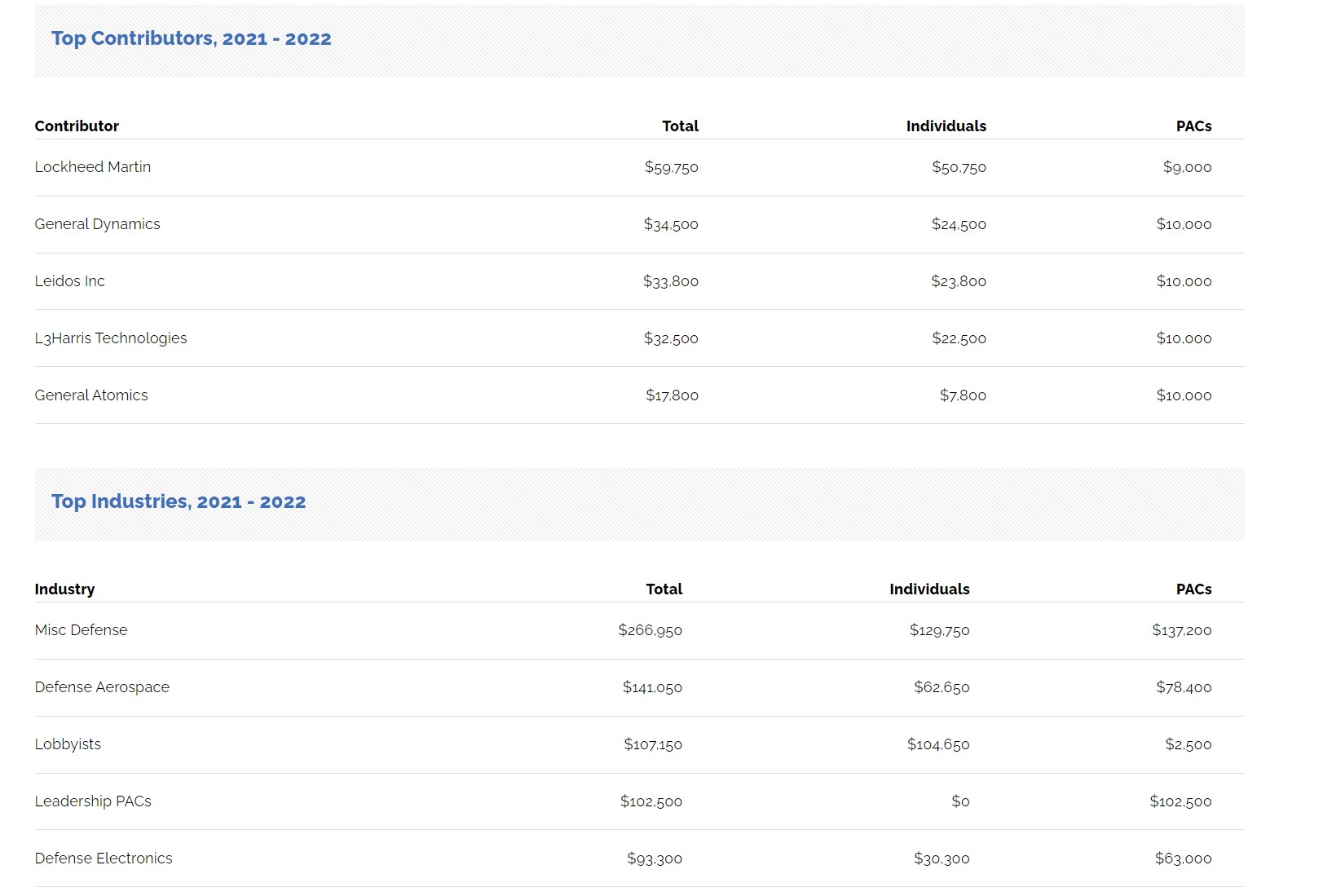Image resolution: width=1323 pixels, height=896 pixels.
Task: Click the Contributor column header
Action: click(x=77, y=126)
